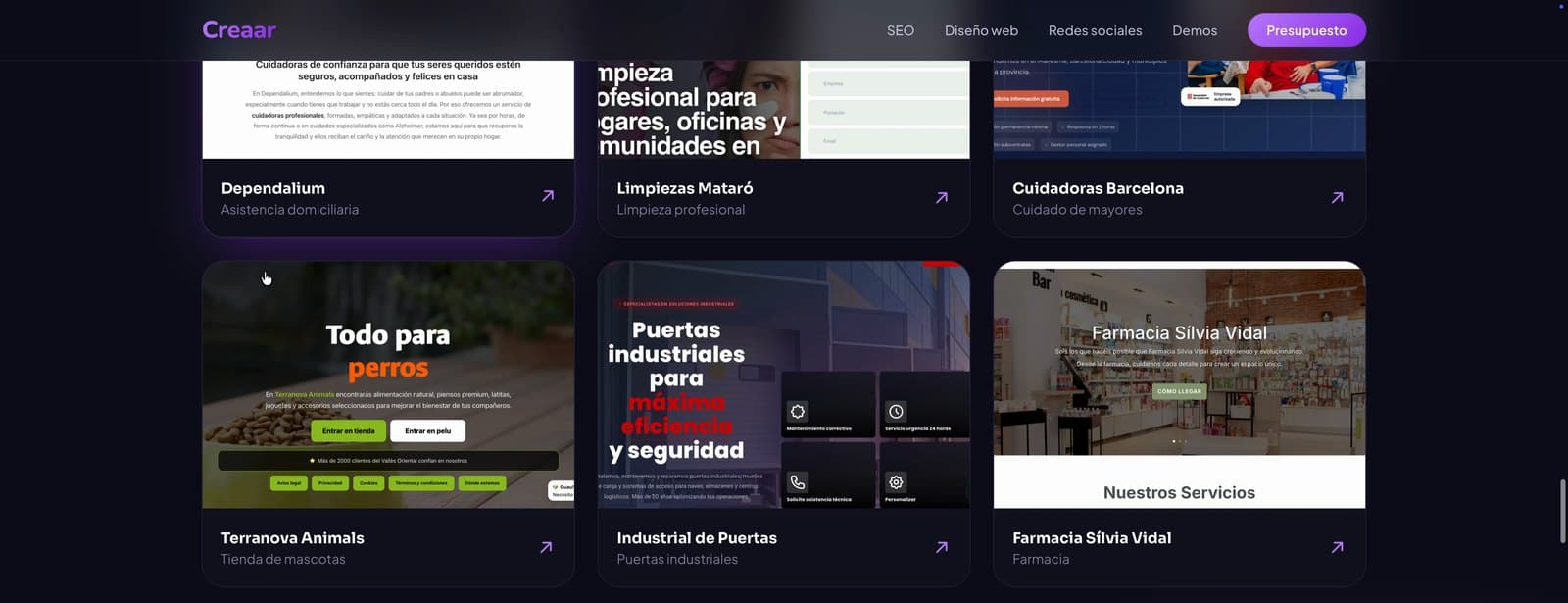Click the Limpiezas Mataró title text
Image resolution: width=1568 pixels, height=603 pixels.
(685, 188)
